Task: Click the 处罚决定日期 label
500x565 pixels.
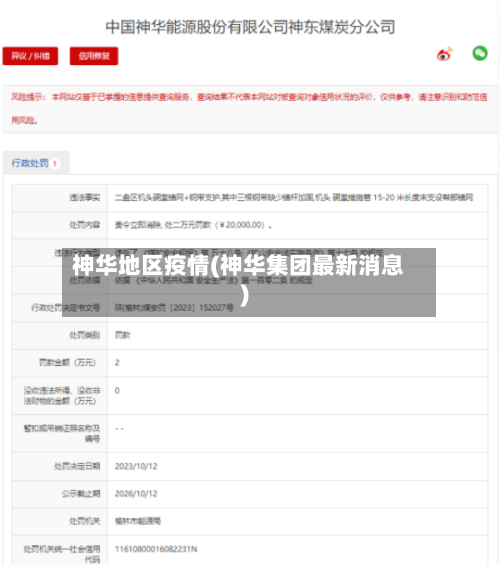Action: (x=77, y=466)
